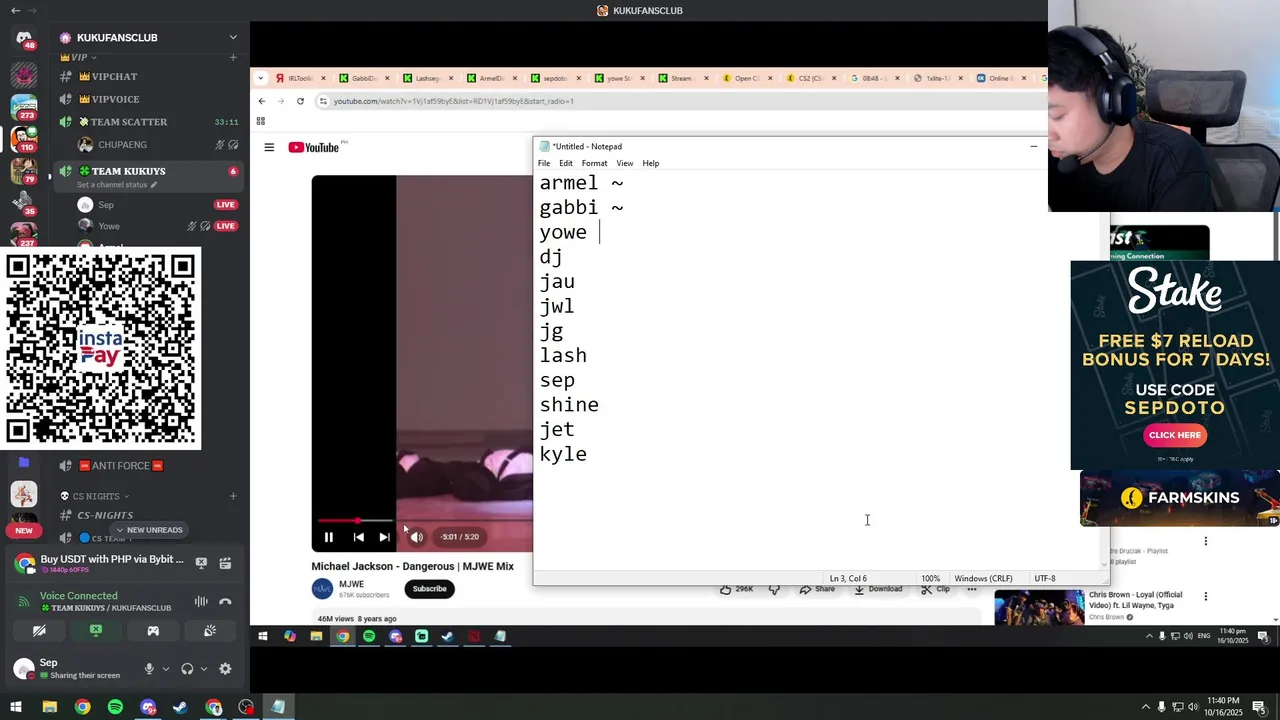
Task: Open Notepad View menu
Action: click(624, 163)
